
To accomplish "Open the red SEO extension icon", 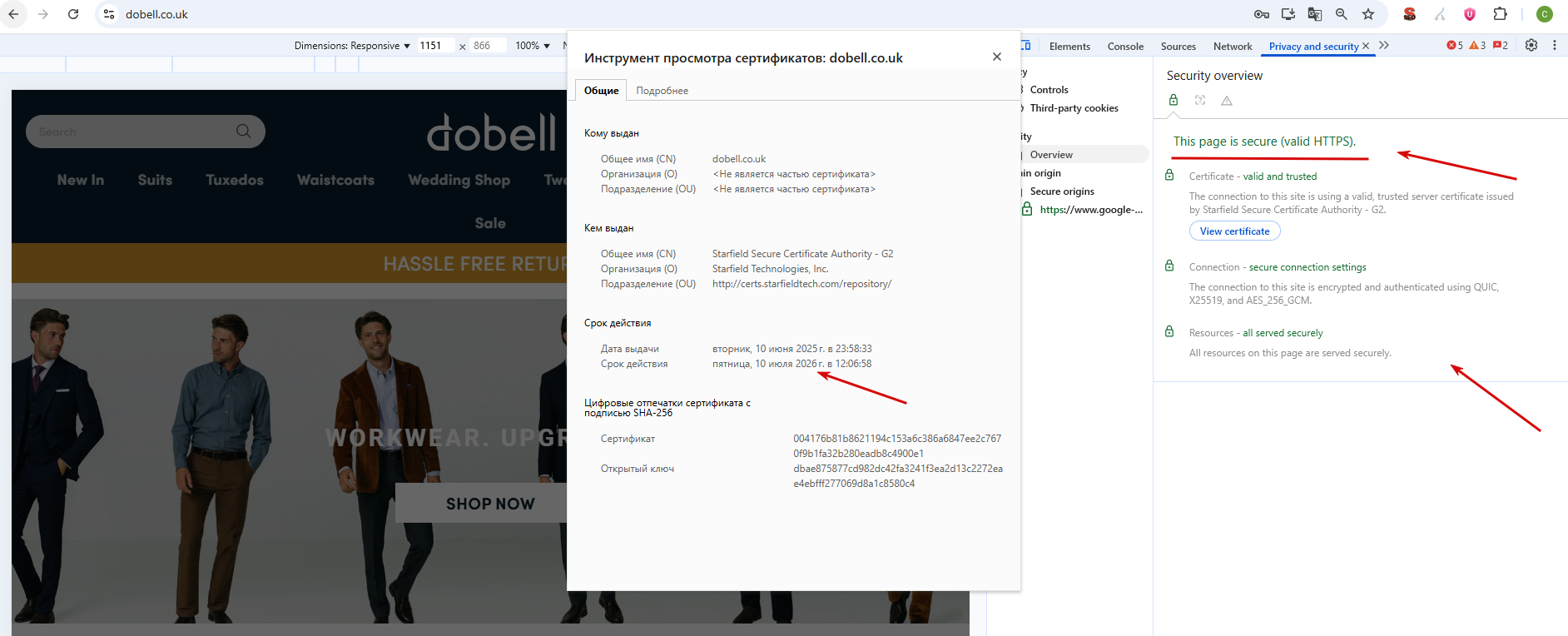I will pos(1410,14).
